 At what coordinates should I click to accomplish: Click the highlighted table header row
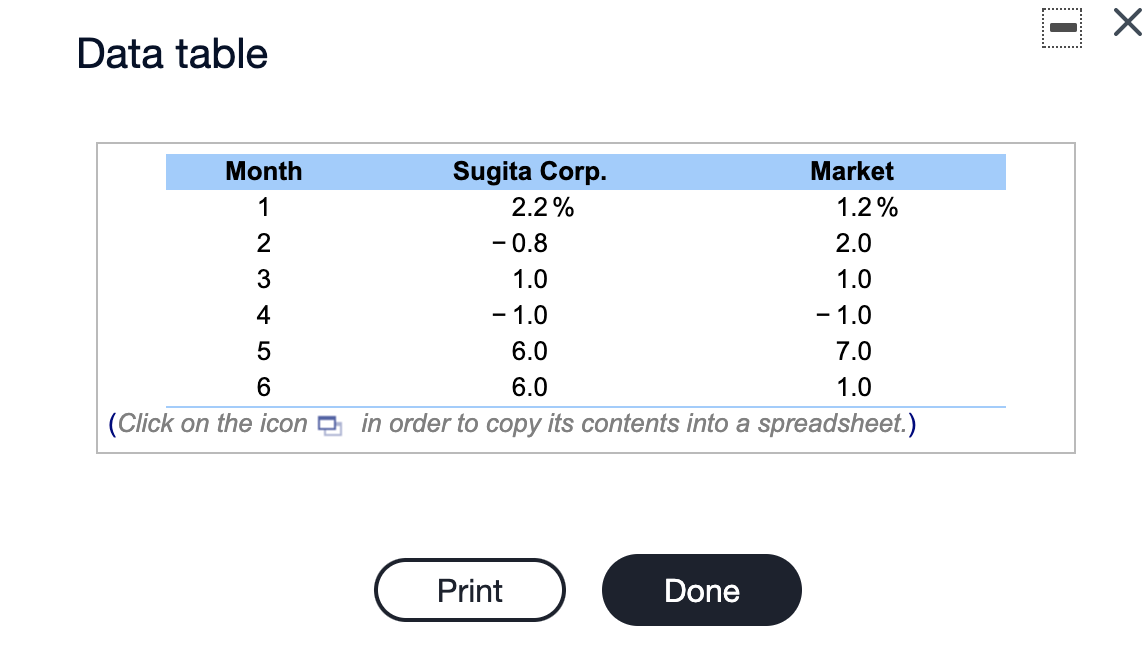pos(585,171)
